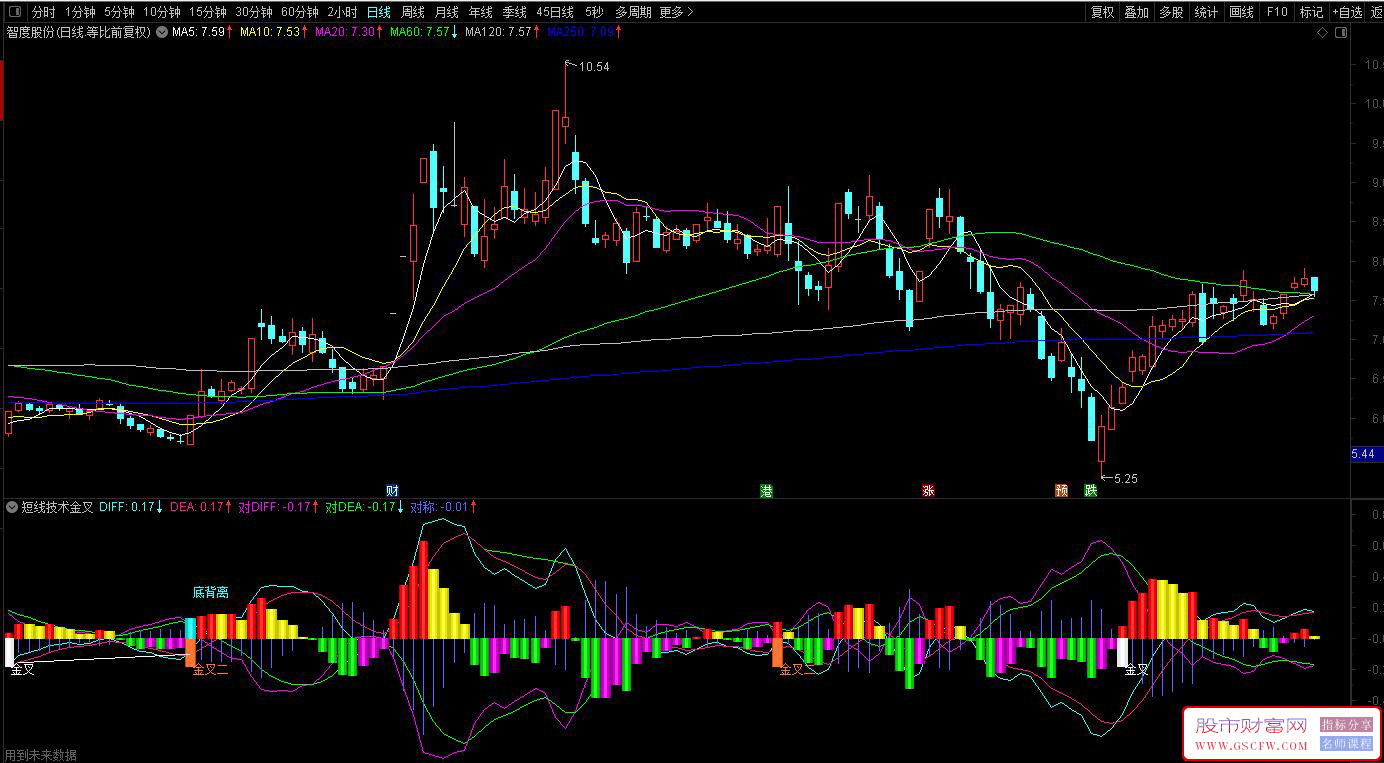Click the 财 event marker icon
The height and width of the screenshot is (763, 1384).
pos(392,490)
